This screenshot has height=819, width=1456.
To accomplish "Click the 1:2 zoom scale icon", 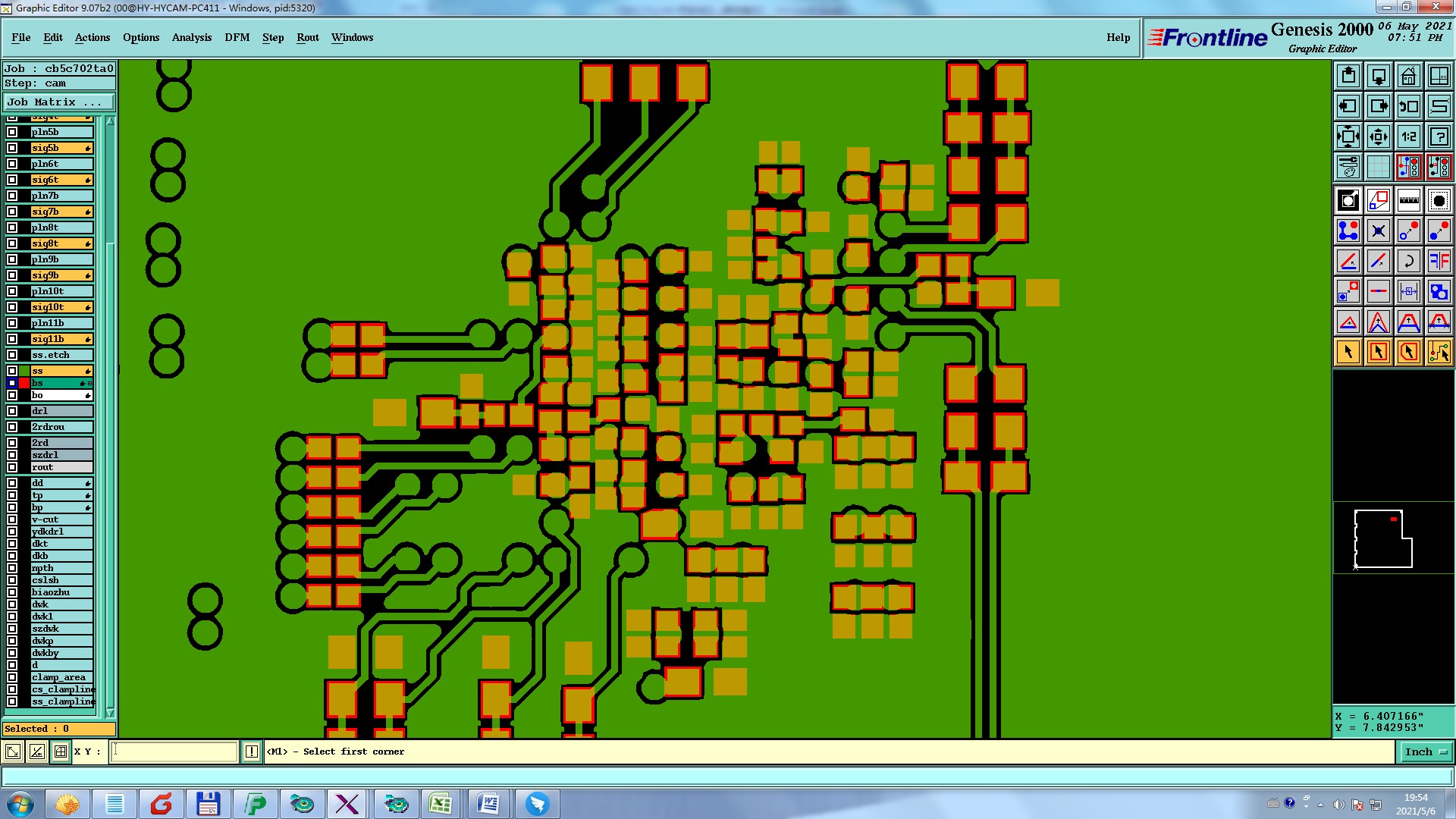I will point(1408,136).
